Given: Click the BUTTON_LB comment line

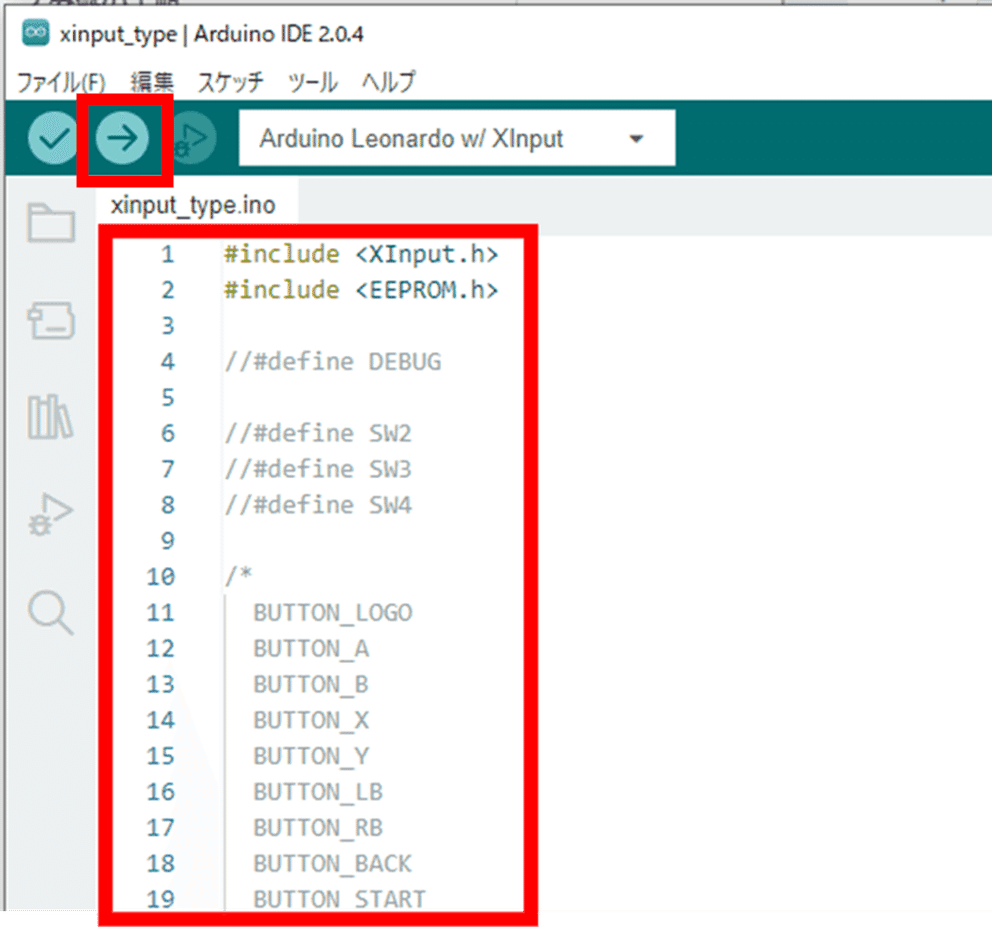Looking at the screenshot, I should (x=318, y=792).
